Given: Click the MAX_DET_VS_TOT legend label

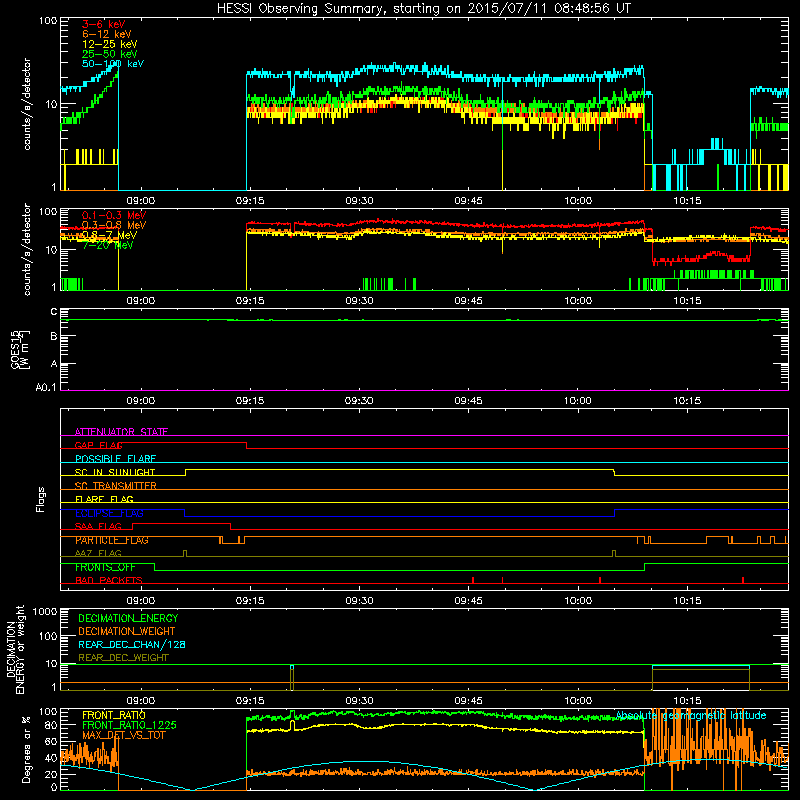Looking at the screenshot, I should [x=123, y=735].
